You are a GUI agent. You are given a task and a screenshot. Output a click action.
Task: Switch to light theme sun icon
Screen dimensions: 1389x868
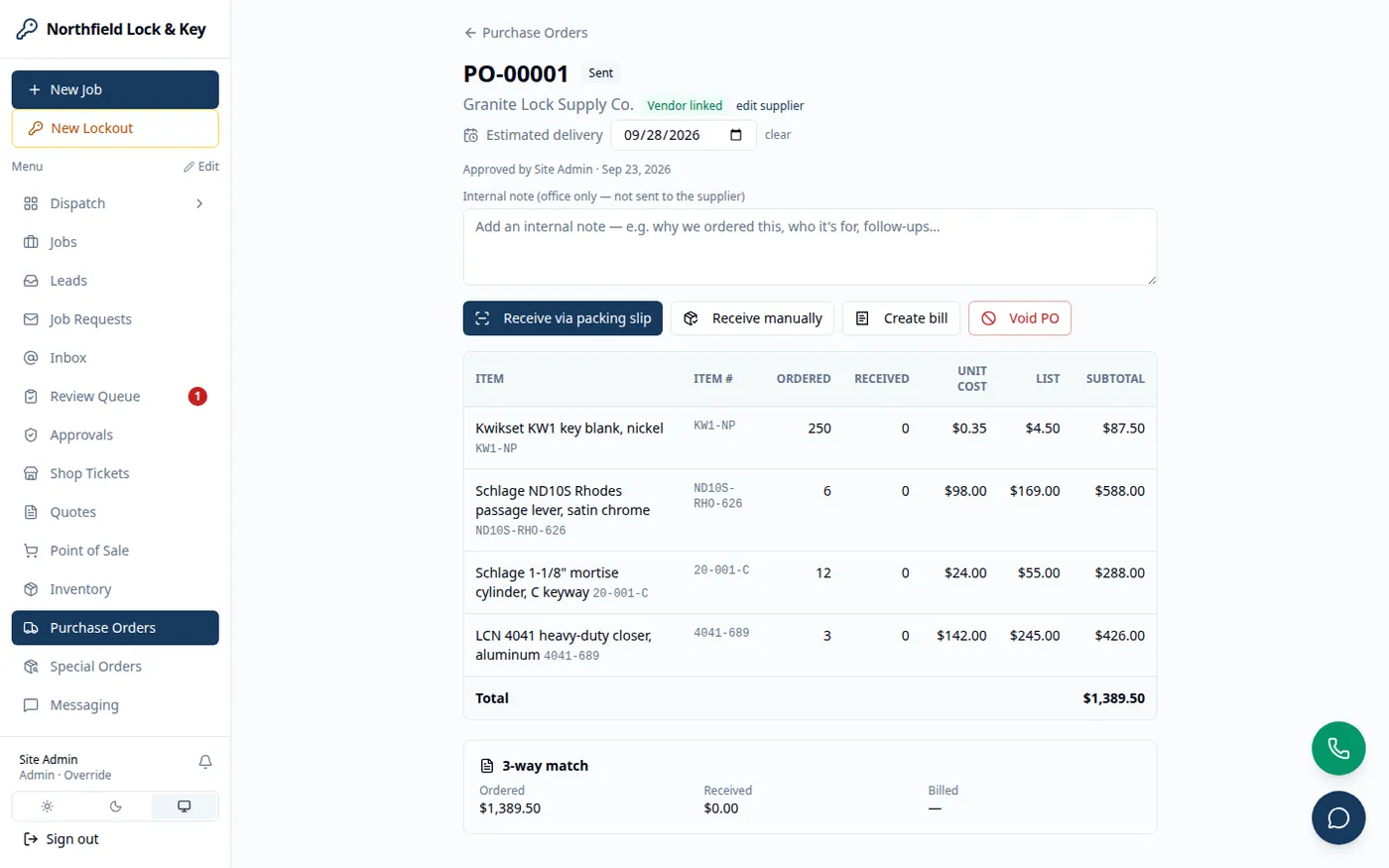click(x=47, y=806)
